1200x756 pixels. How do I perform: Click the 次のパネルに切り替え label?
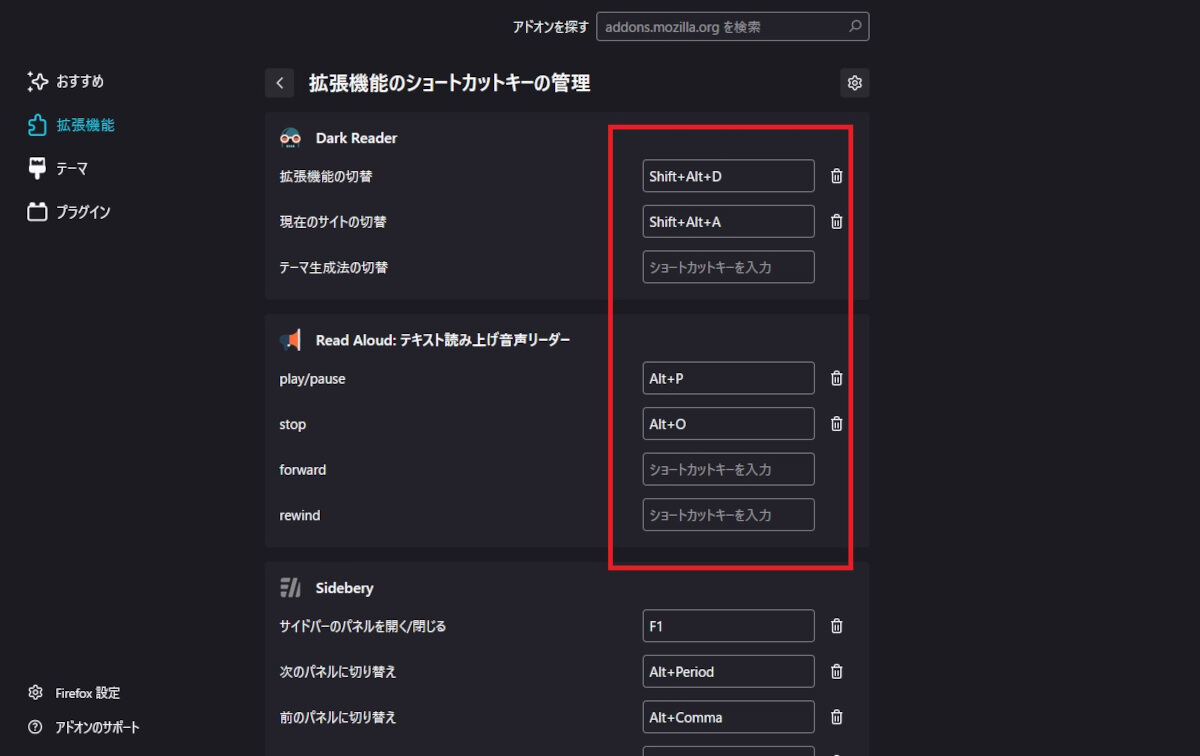click(338, 672)
